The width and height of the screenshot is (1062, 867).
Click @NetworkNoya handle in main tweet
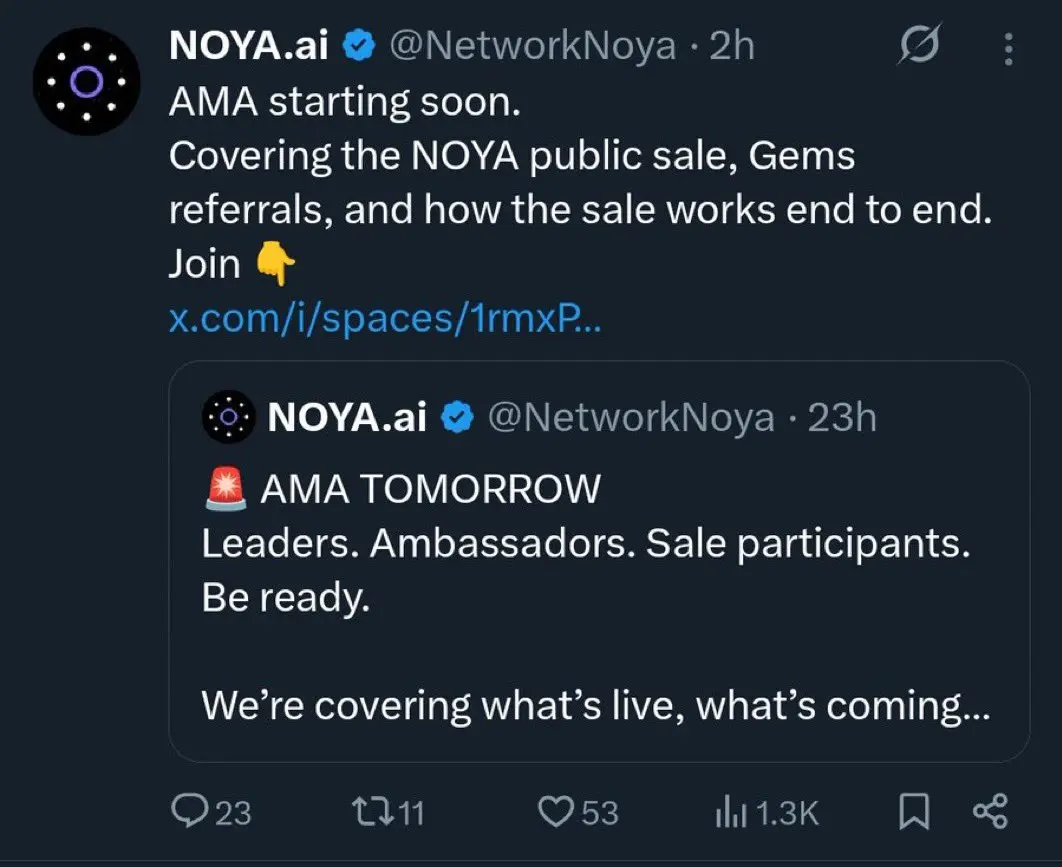(x=532, y=47)
